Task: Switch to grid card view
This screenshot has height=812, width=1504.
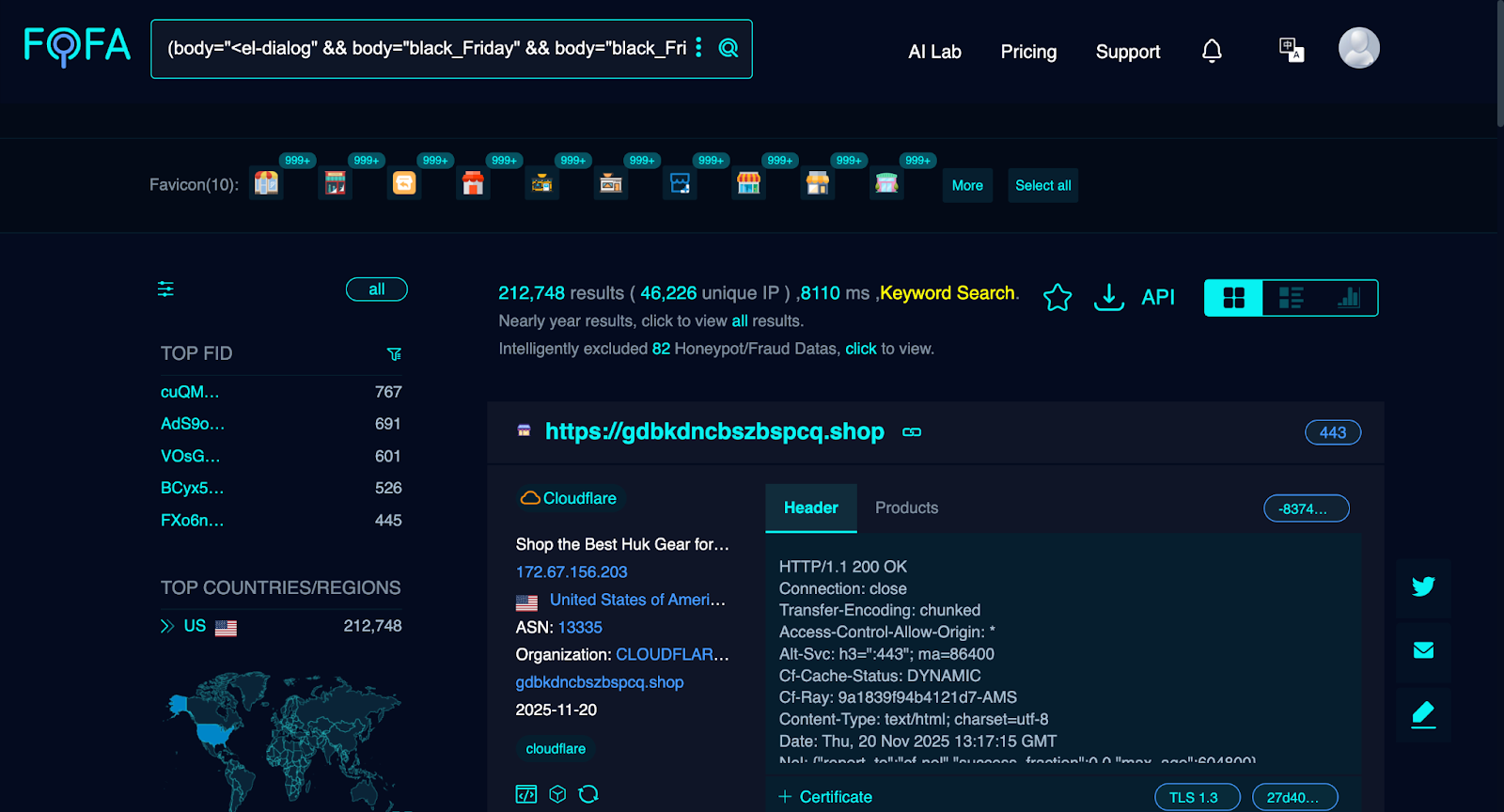Action: [x=1234, y=298]
